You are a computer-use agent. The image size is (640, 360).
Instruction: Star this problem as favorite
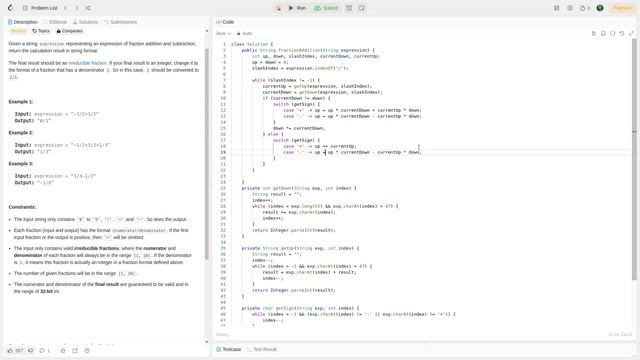pyautogui.click(x=63, y=351)
